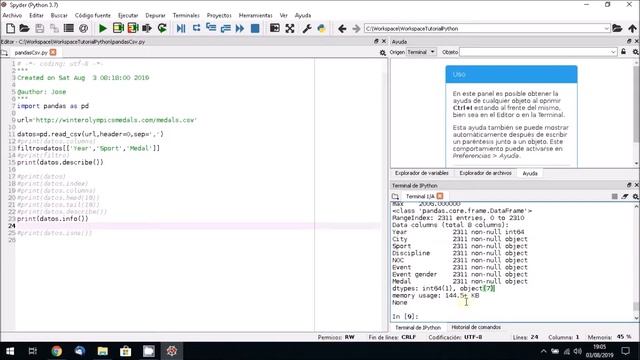Start debugging with debug file icon
The width and height of the screenshot is (640, 360).
(181, 28)
